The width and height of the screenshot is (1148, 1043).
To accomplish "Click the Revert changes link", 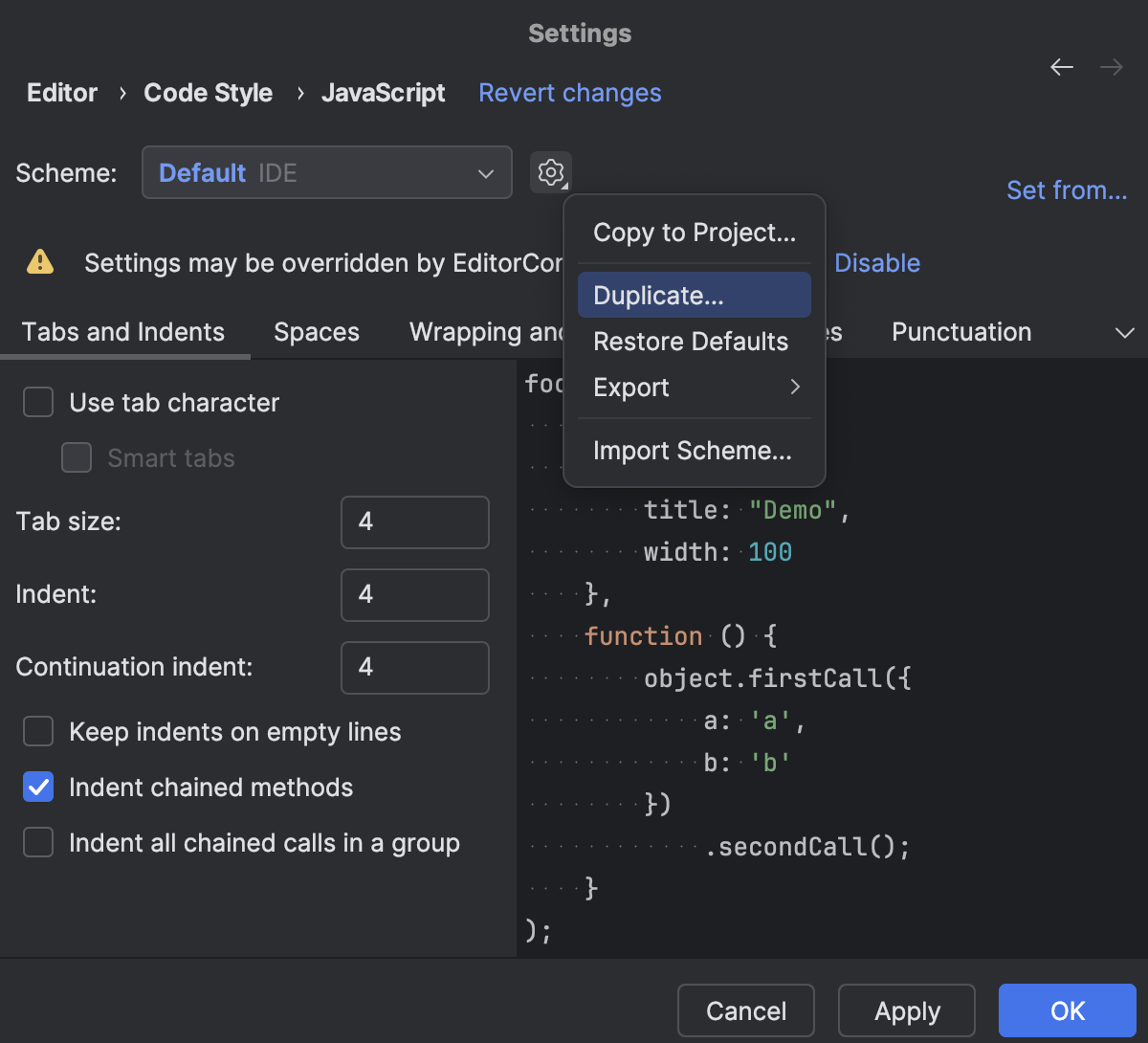I will click(570, 93).
